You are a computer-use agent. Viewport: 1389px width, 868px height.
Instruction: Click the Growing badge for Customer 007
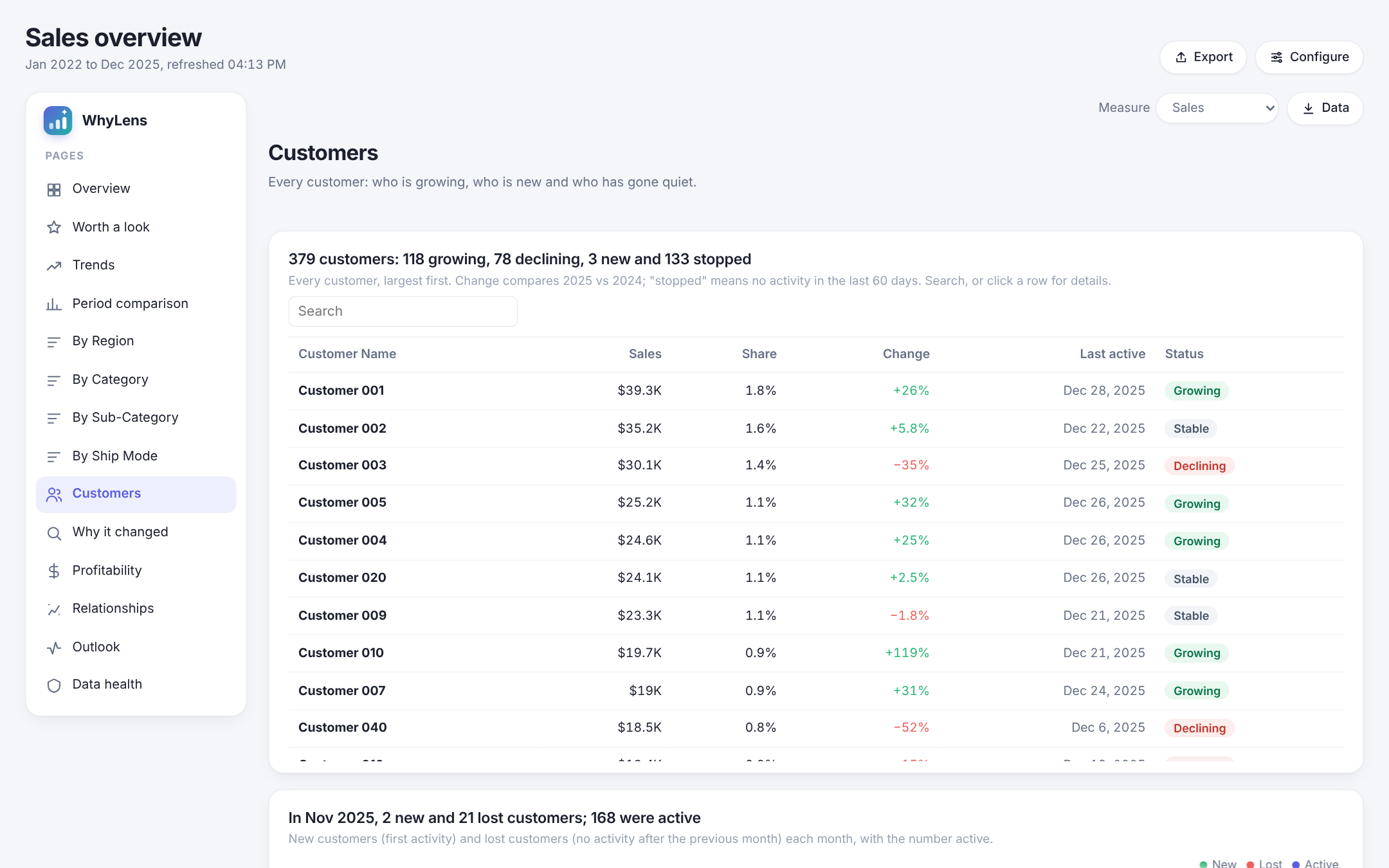point(1197,691)
